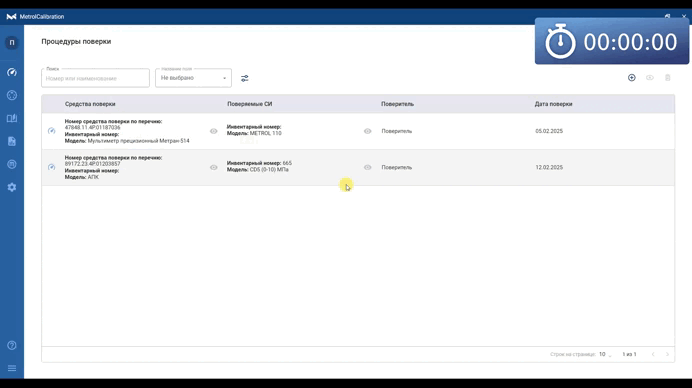
Task: Click the model text 'CDS (0-10) МПа'
Action: pos(269,170)
